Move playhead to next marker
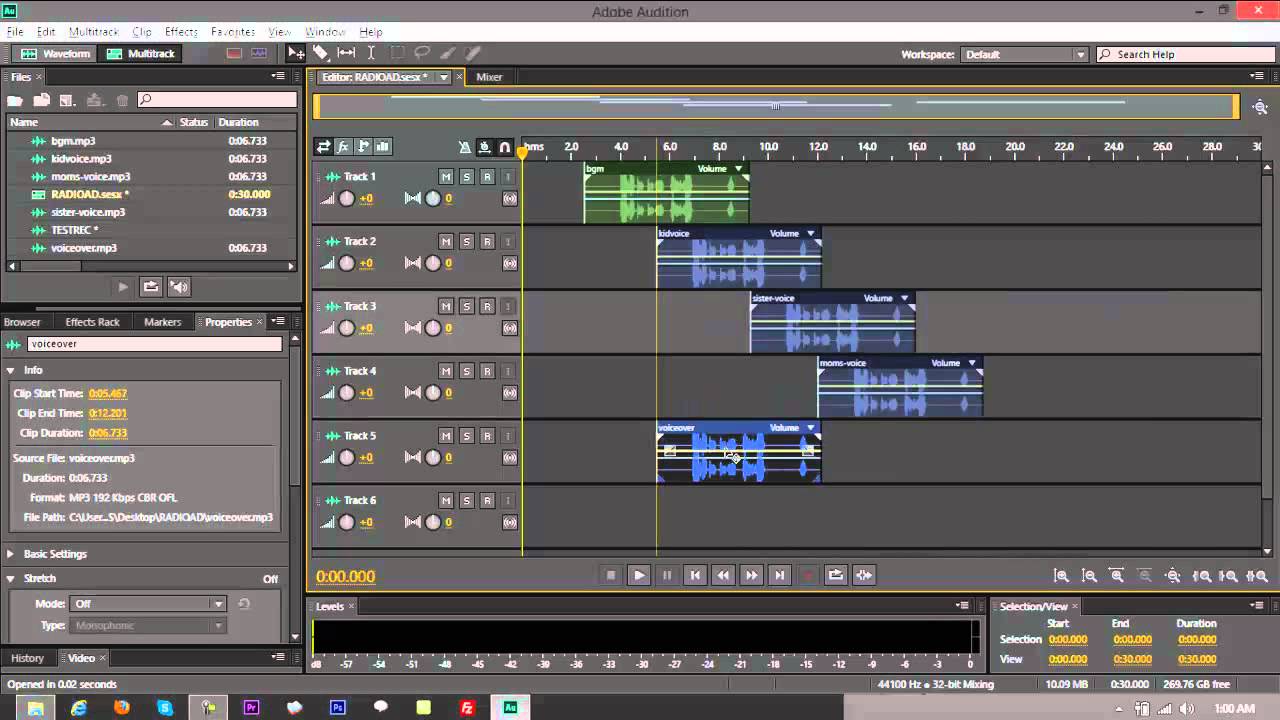Viewport: 1280px width, 720px height. pyautogui.click(x=780, y=575)
